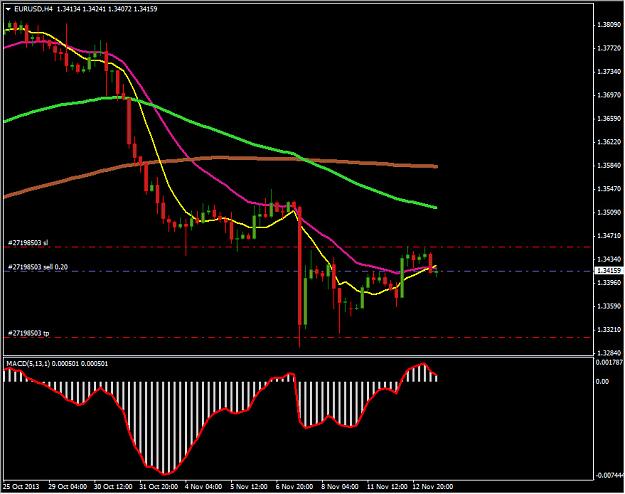
Task: Click the small triangle before EURUSD,H4
Action: pos(8,9)
